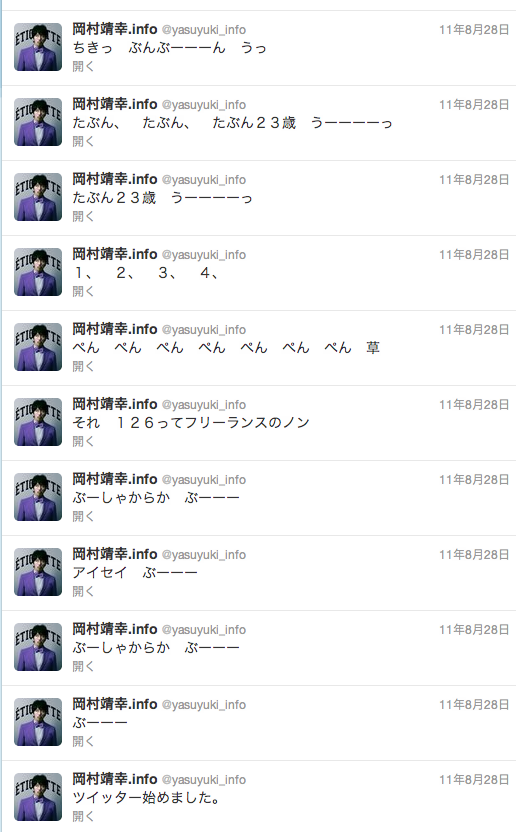This screenshot has width=516, height=832.
Task: Open @yasuyuki_info handle in the ツイッター始めました tweet
Action: (x=203, y=779)
